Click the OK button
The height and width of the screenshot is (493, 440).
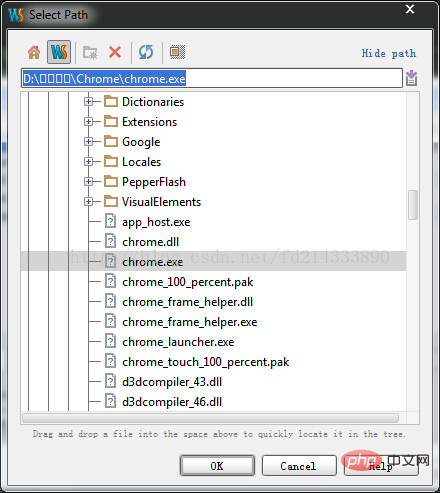click(x=217, y=466)
